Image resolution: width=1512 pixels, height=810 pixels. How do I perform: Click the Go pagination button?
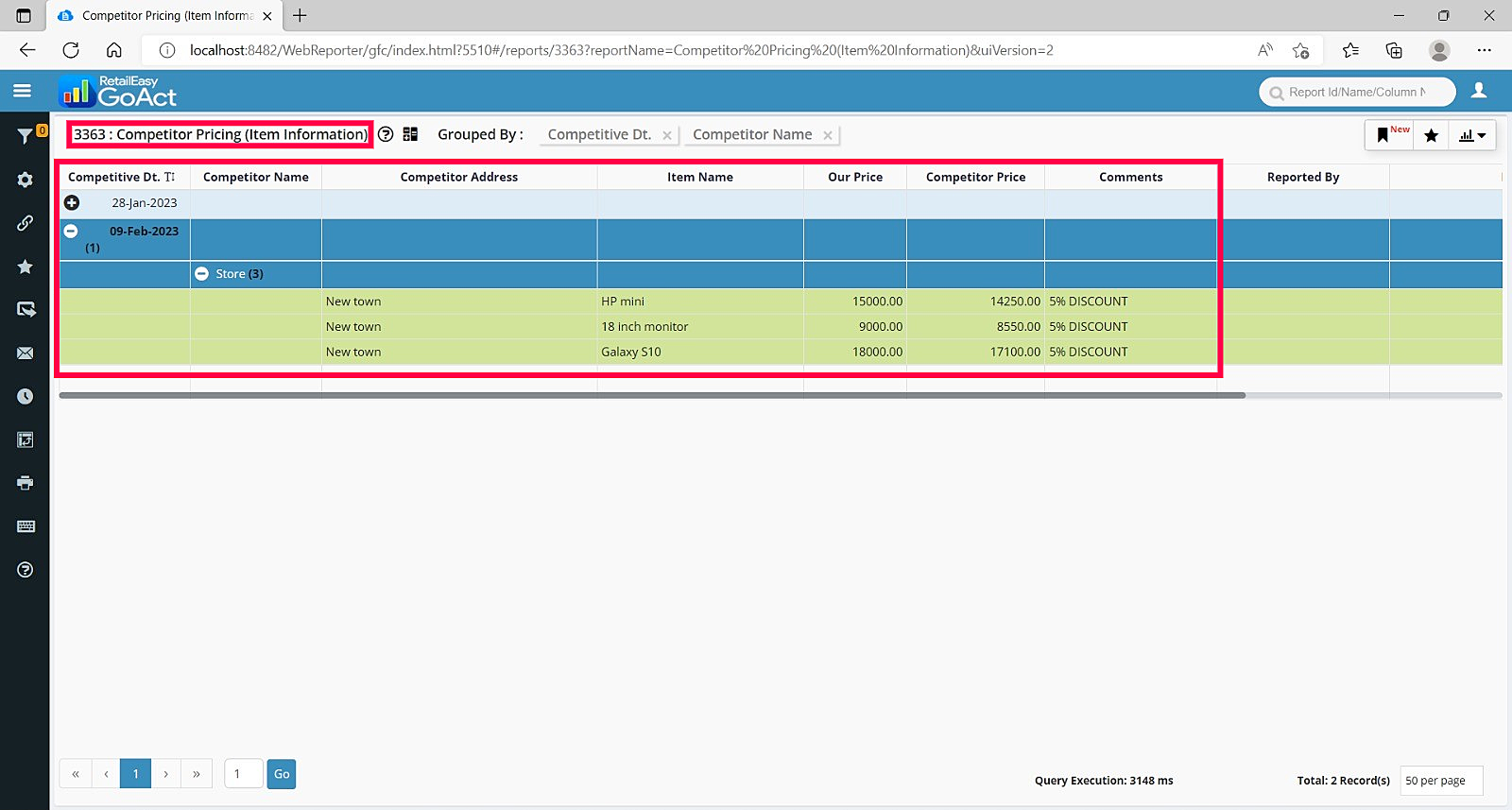click(x=282, y=774)
